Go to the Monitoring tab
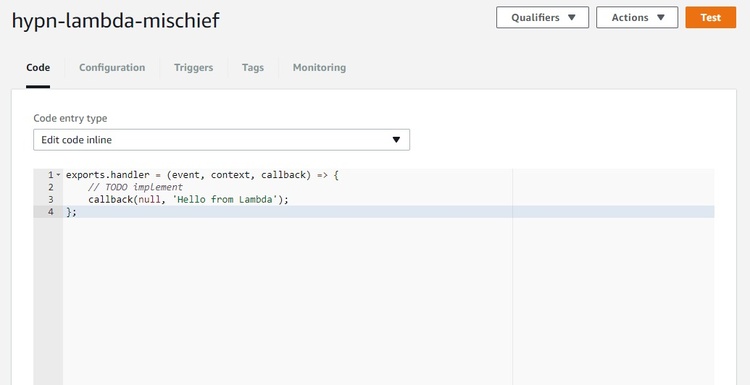Image resolution: width=750 pixels, height=385 pixels. (319, 67)
